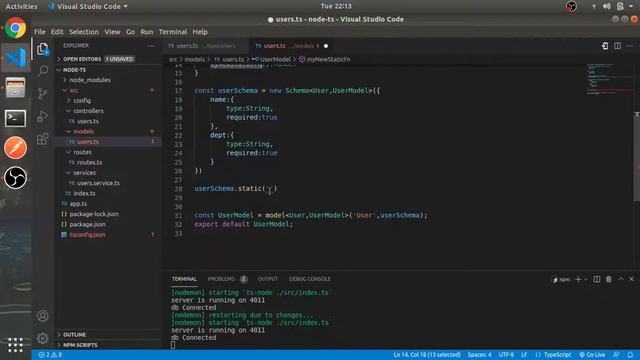Open the Search view in activity bar
640x360 pixels.
(x=43, y=71)
